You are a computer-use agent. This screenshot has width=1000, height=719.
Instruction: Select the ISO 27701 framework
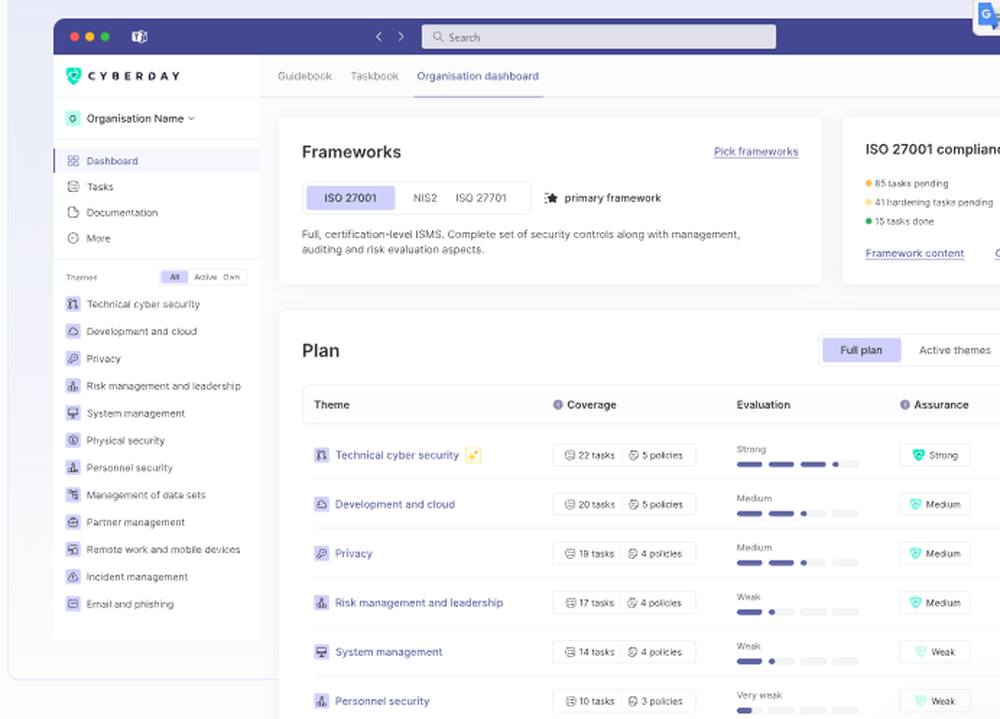click(x=481, y=198)
